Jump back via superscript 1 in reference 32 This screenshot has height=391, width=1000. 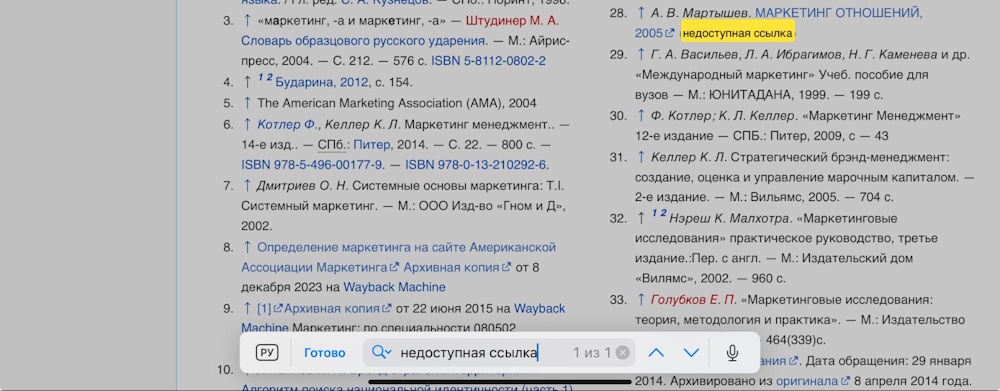click(x=654, y=214)
